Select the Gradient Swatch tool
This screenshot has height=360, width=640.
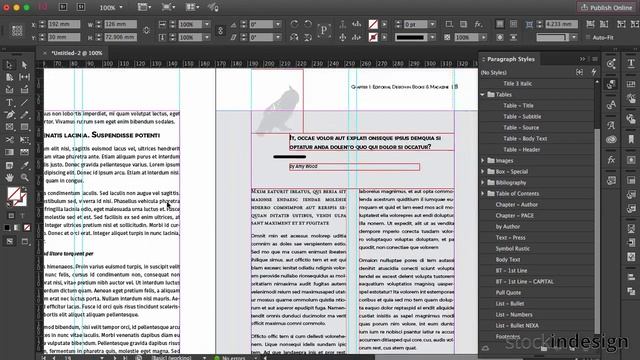9,152
